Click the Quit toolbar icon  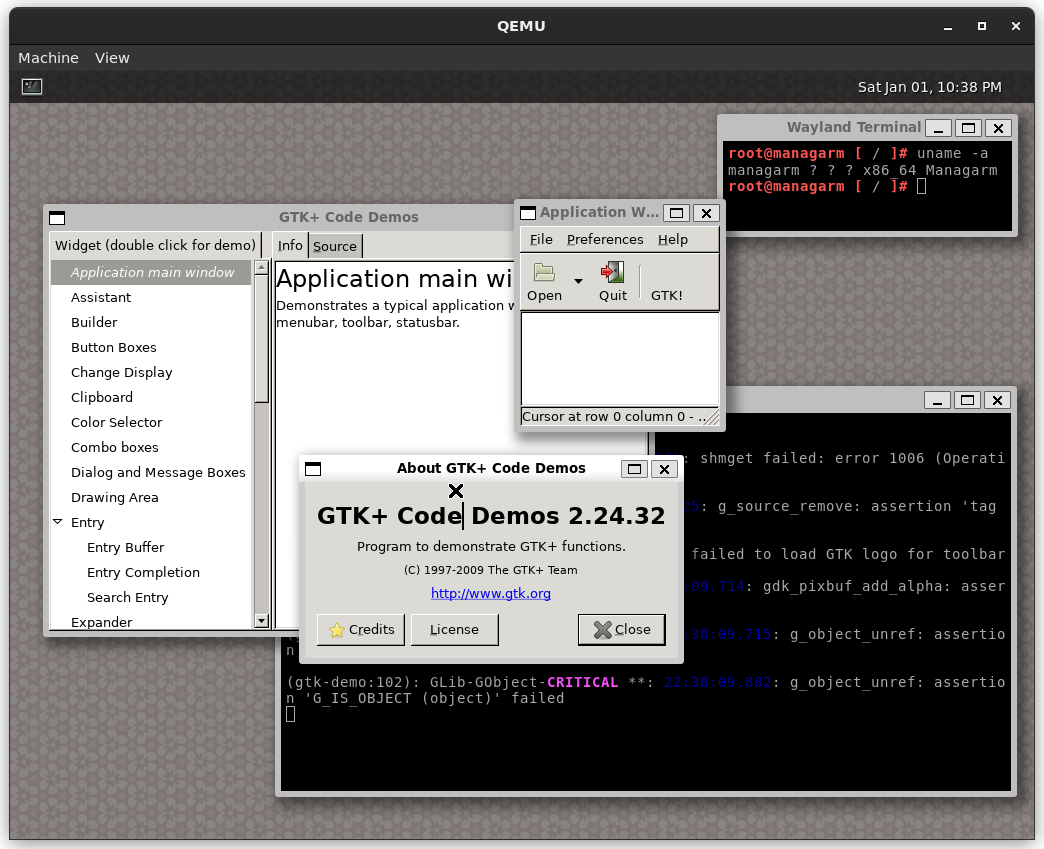613,272
